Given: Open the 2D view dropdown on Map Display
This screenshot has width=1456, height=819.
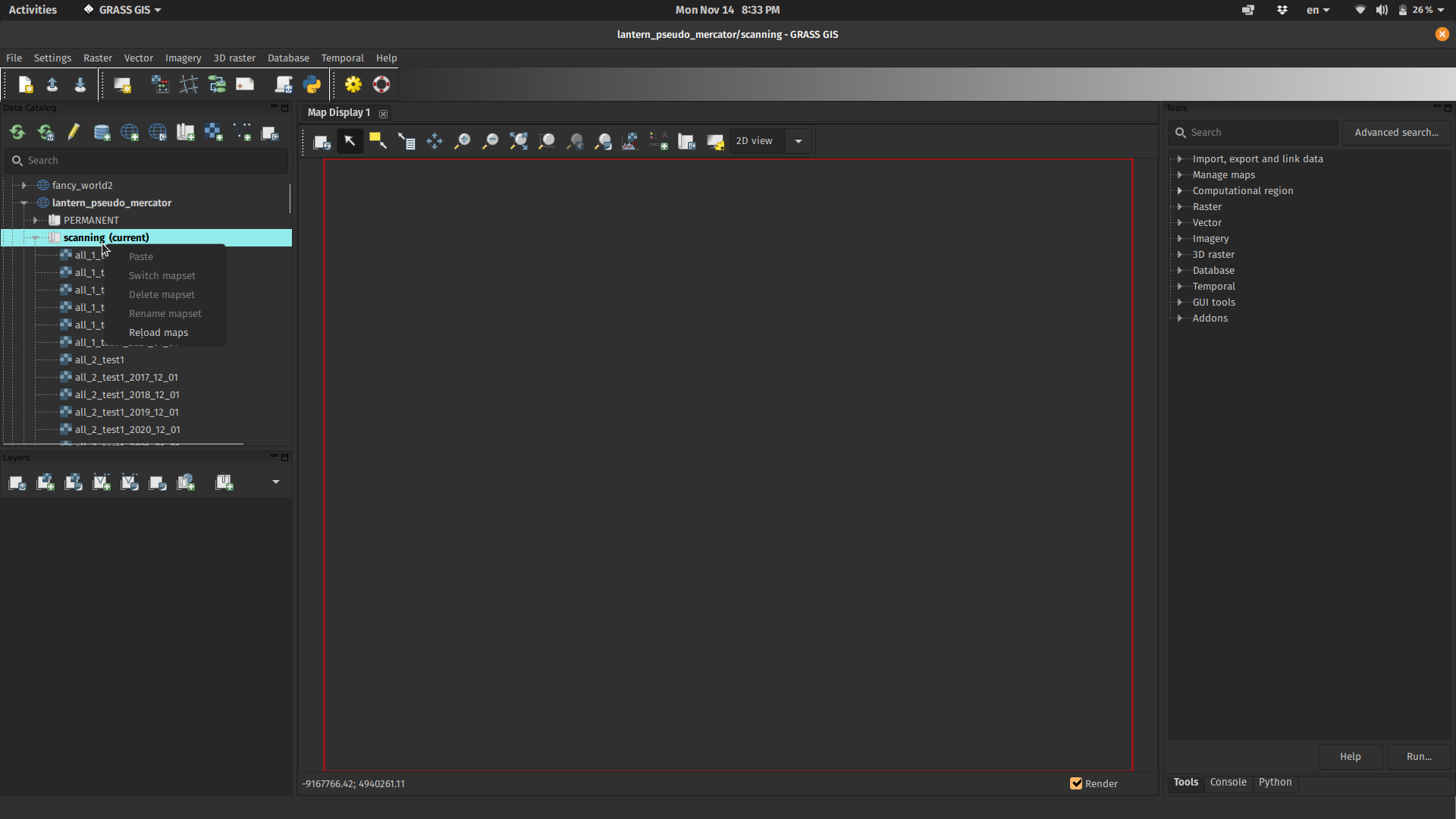Looking at the screenshot, I should 797,141.
